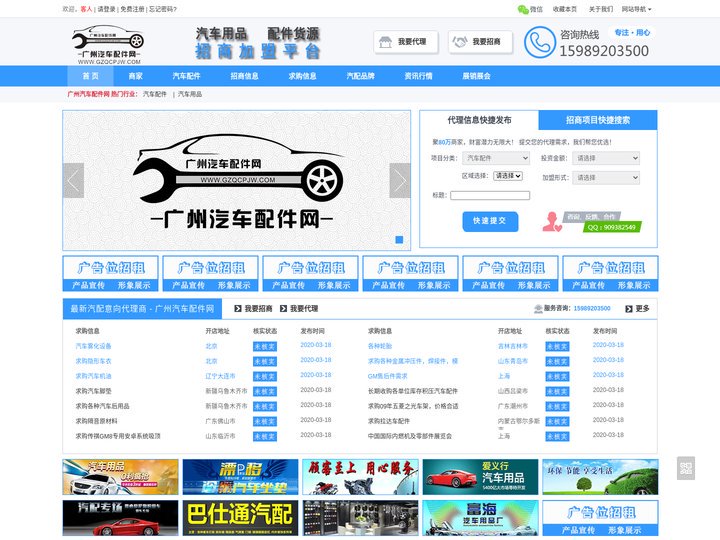Open the 潇程汽车坐垫 banner ad
Viewport: 720px width, 540px height.
240,477
